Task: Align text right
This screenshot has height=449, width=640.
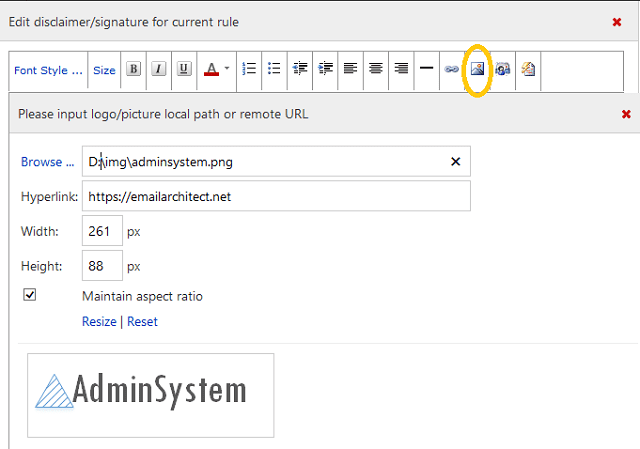Action: 401,68
